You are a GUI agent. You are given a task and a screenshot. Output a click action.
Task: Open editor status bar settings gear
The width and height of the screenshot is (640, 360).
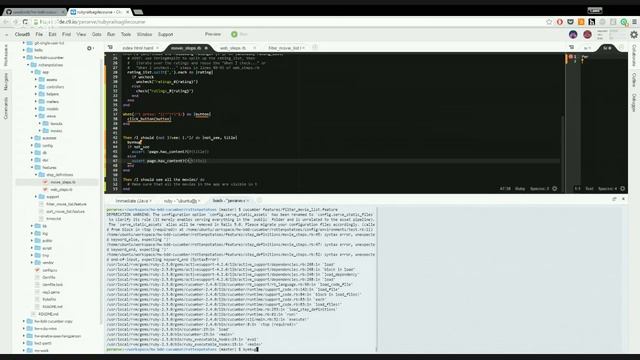[x=554, y=189]
